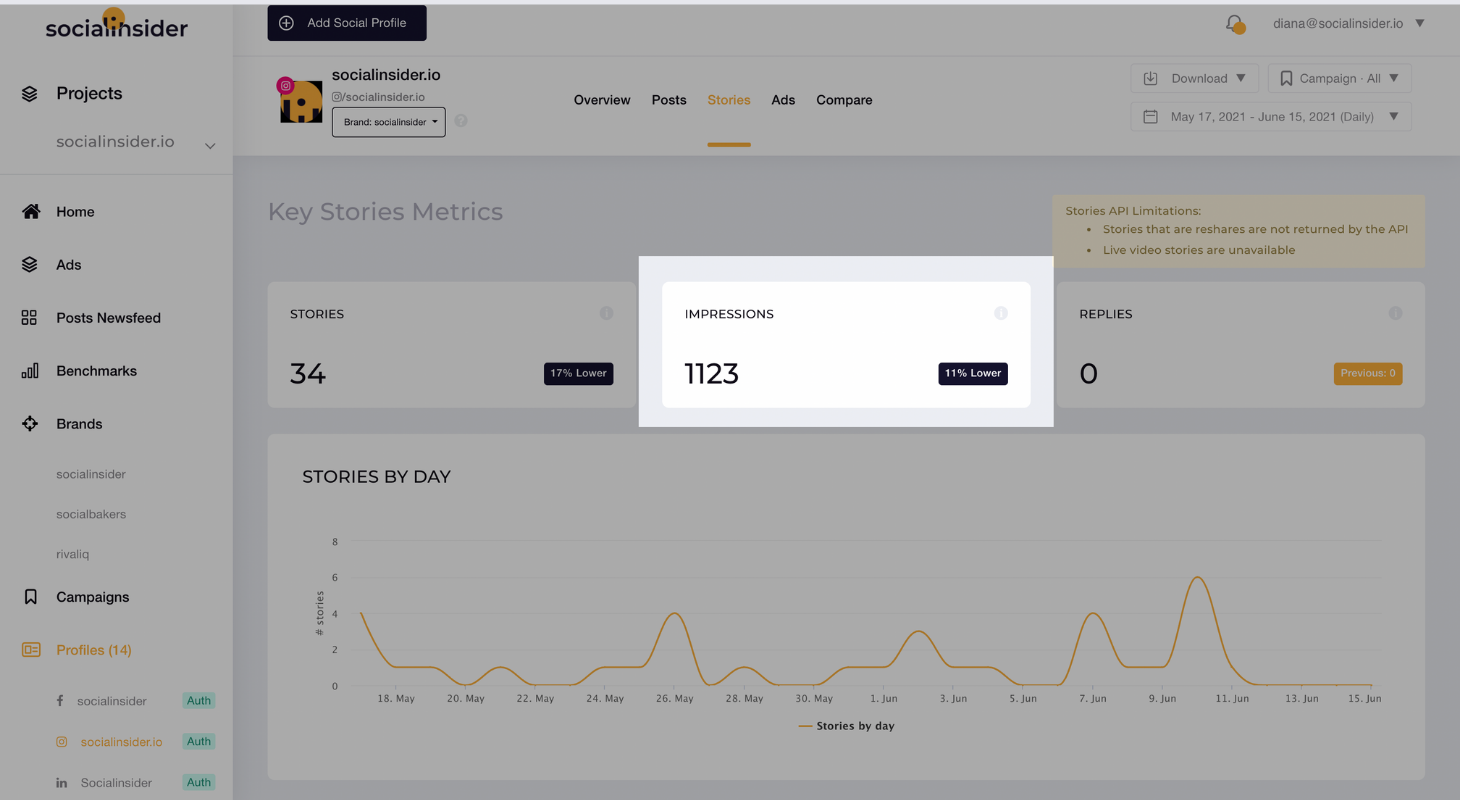This screenshot has height=800, width=1460.
Task: Click the socialinsider logo
Action: [116, 25]
